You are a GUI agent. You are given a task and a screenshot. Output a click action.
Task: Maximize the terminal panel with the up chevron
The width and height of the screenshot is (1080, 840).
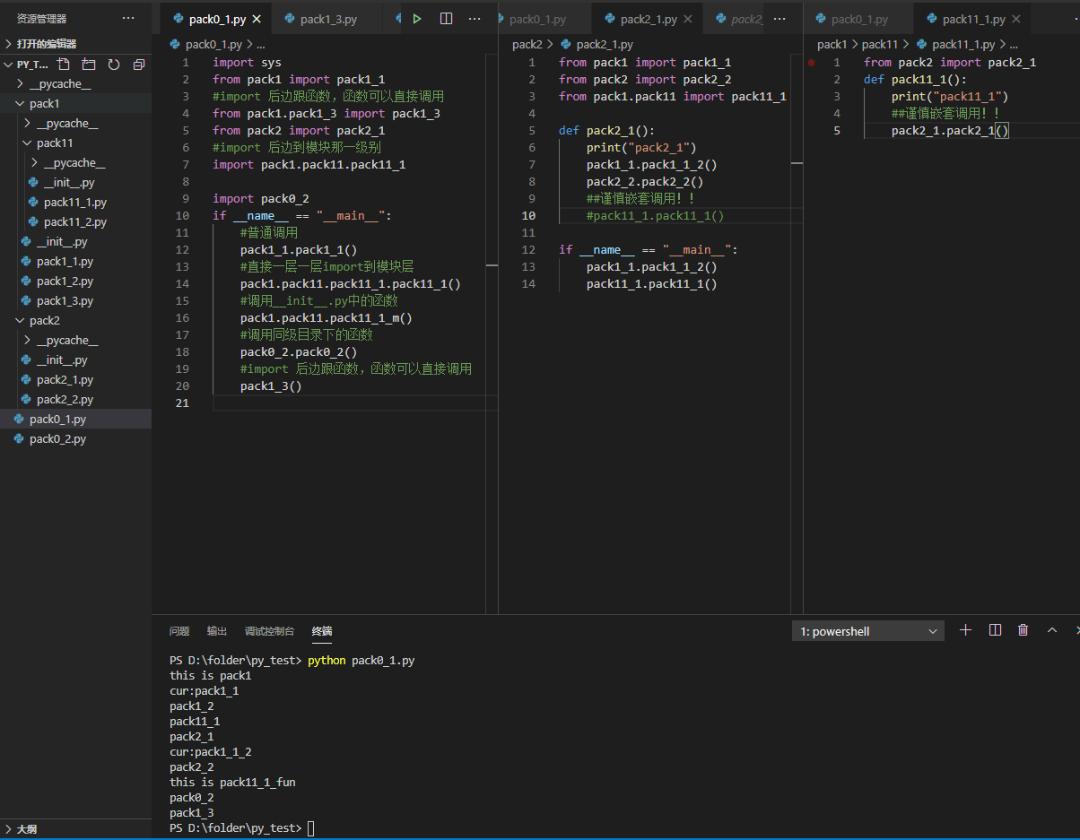pyautogui.click(x=1052, y=630)
